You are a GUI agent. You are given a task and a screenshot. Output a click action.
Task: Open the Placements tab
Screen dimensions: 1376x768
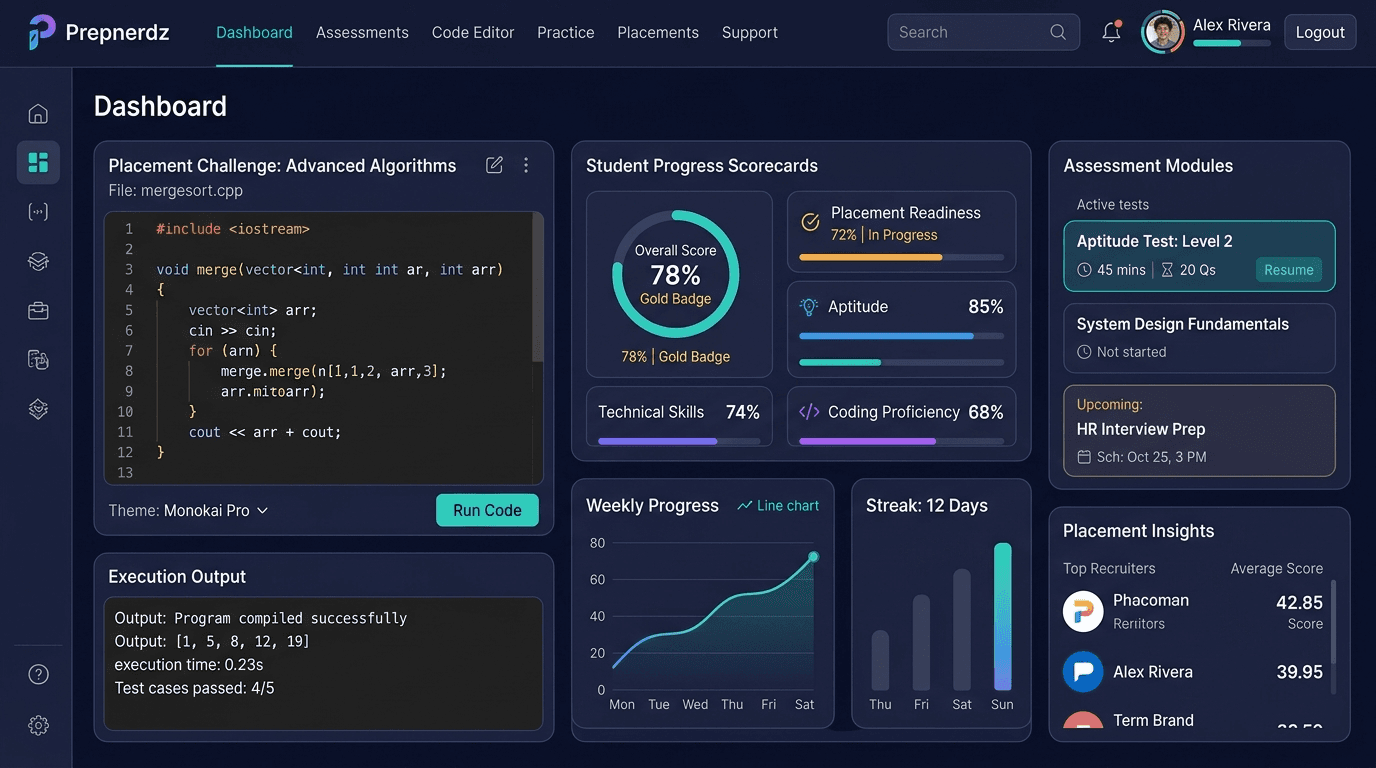(x=658, y=32)
